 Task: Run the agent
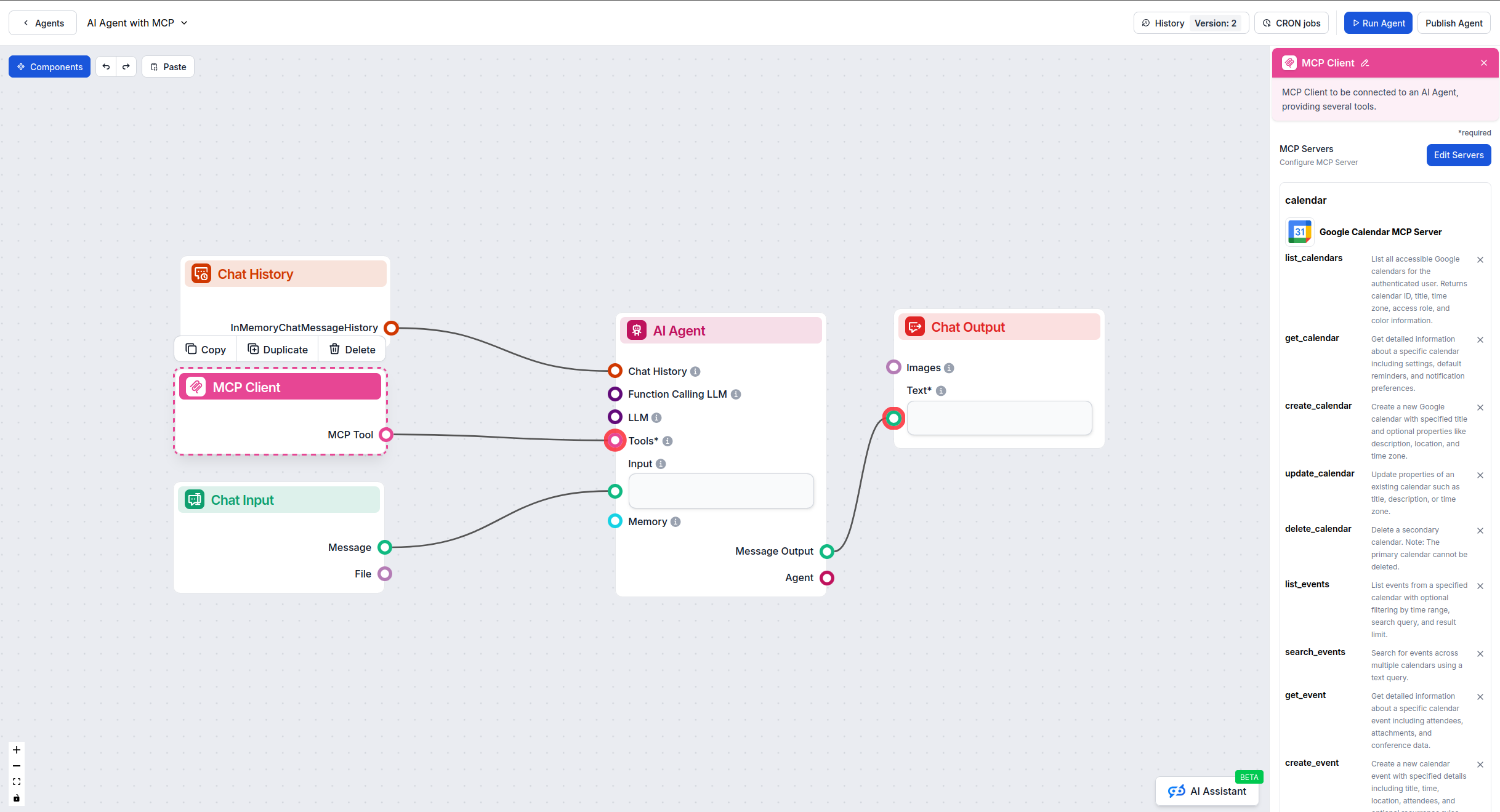(x=1378, y=23)
